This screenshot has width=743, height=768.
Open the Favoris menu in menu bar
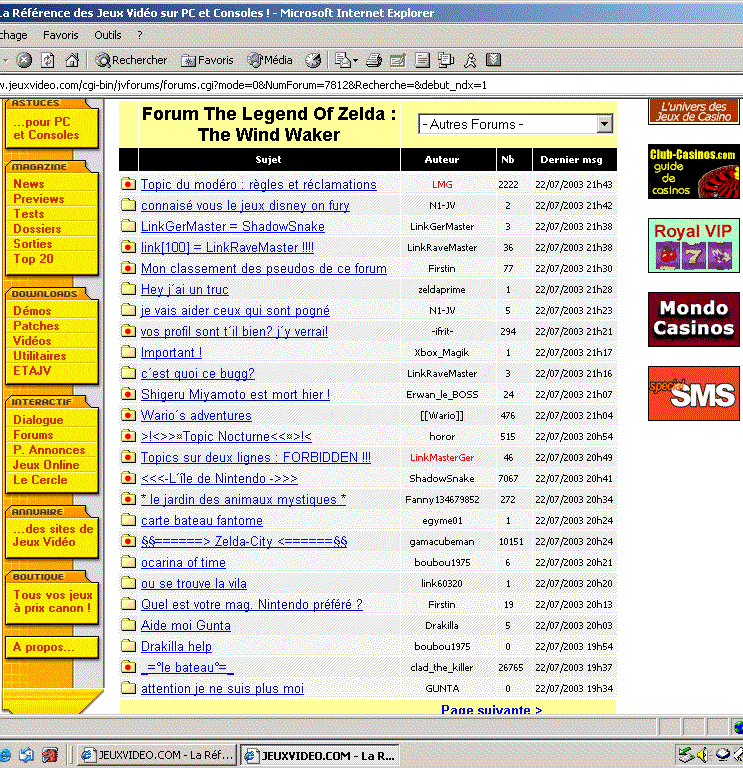click(x=61, y=35)
